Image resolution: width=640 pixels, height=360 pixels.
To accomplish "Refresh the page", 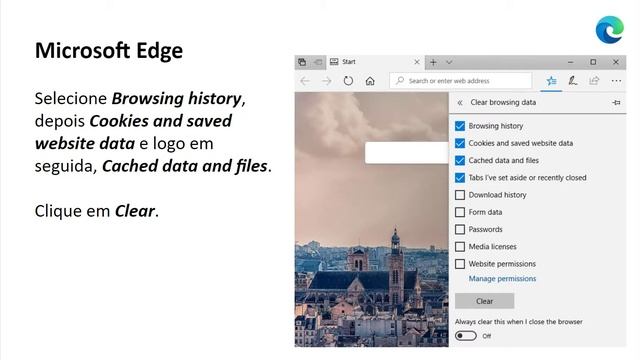I will click(348, 81).
